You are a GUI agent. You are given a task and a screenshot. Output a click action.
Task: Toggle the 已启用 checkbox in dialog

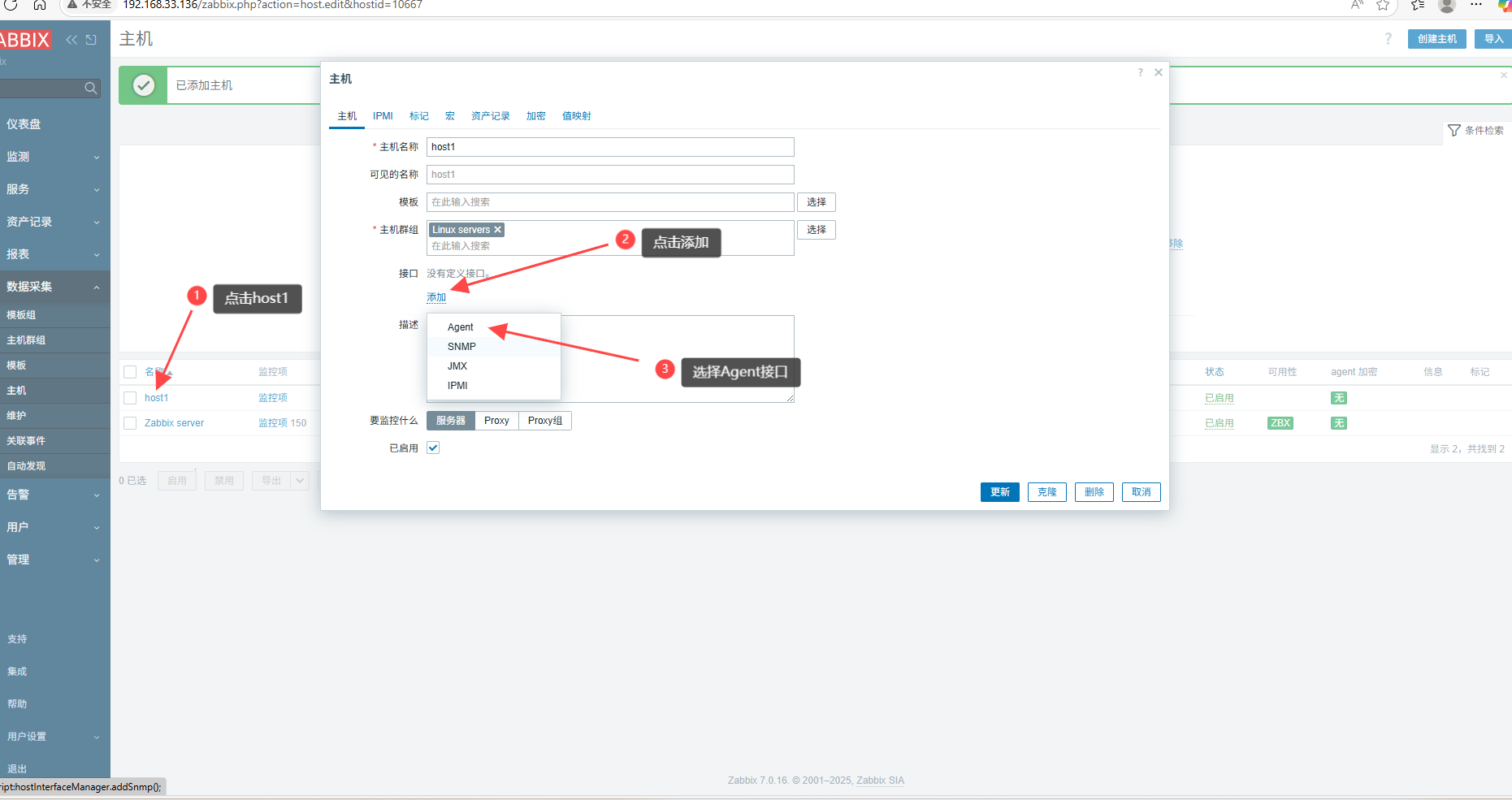pos(433,448)
